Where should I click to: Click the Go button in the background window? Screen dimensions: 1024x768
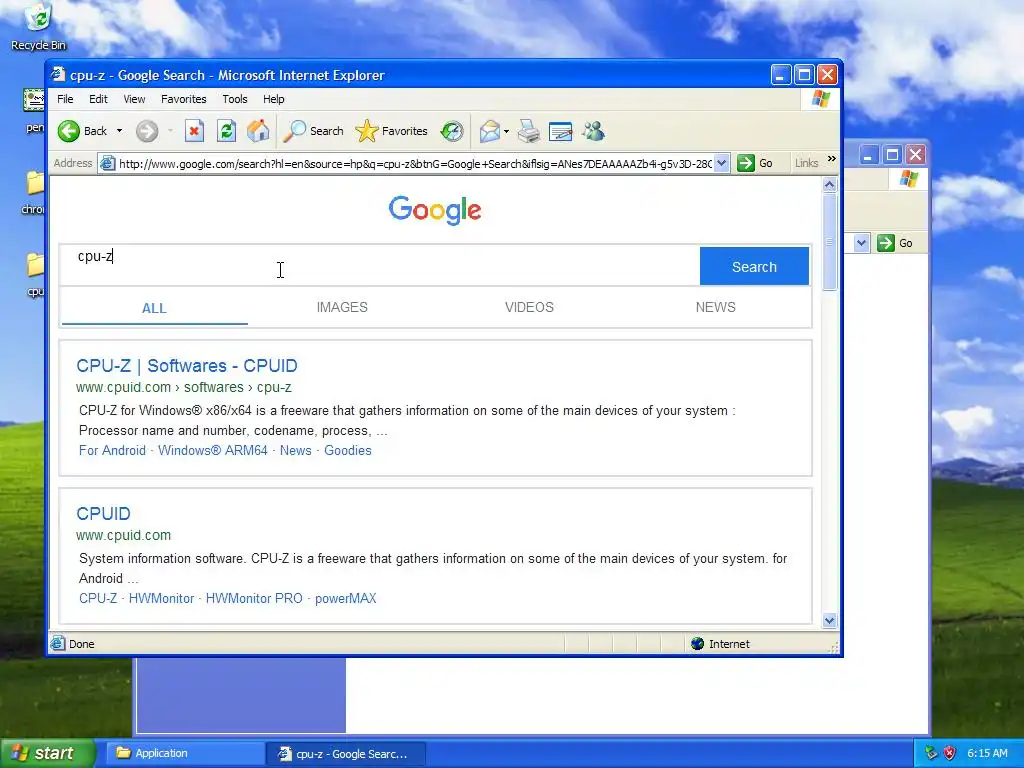tap(896, 243)
